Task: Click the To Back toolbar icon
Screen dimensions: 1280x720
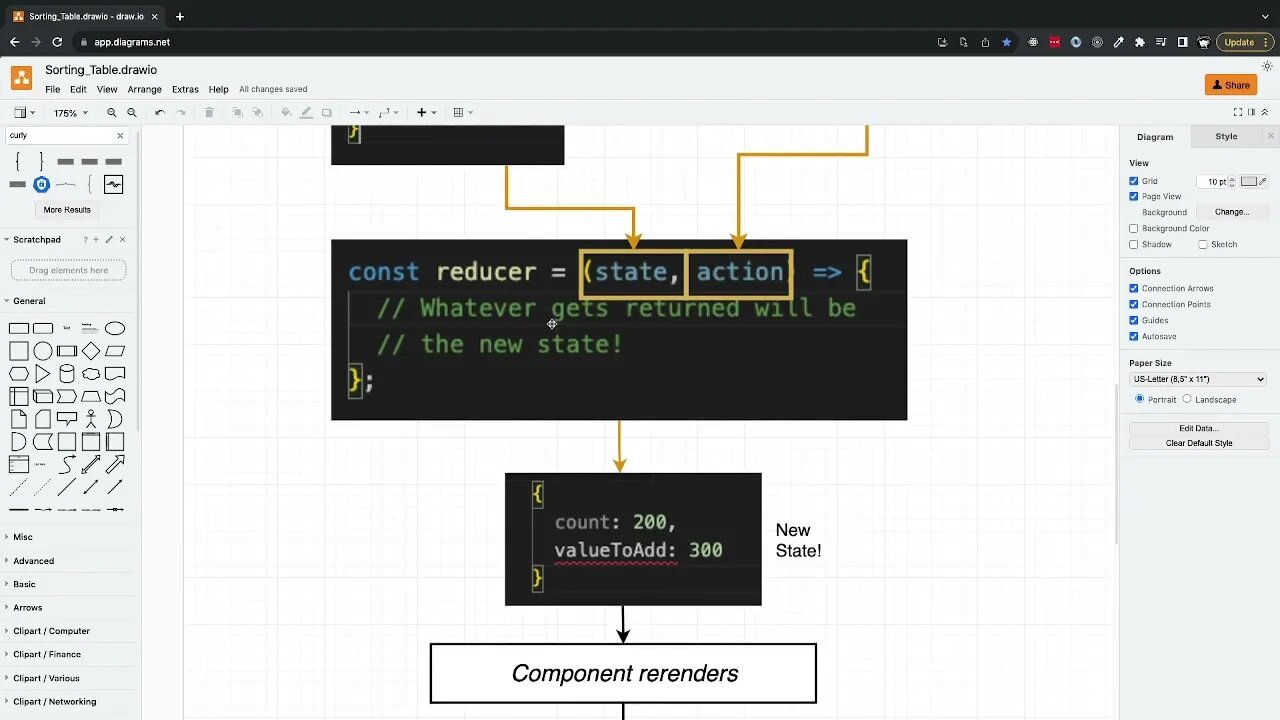Action: [x=257, y=113]
